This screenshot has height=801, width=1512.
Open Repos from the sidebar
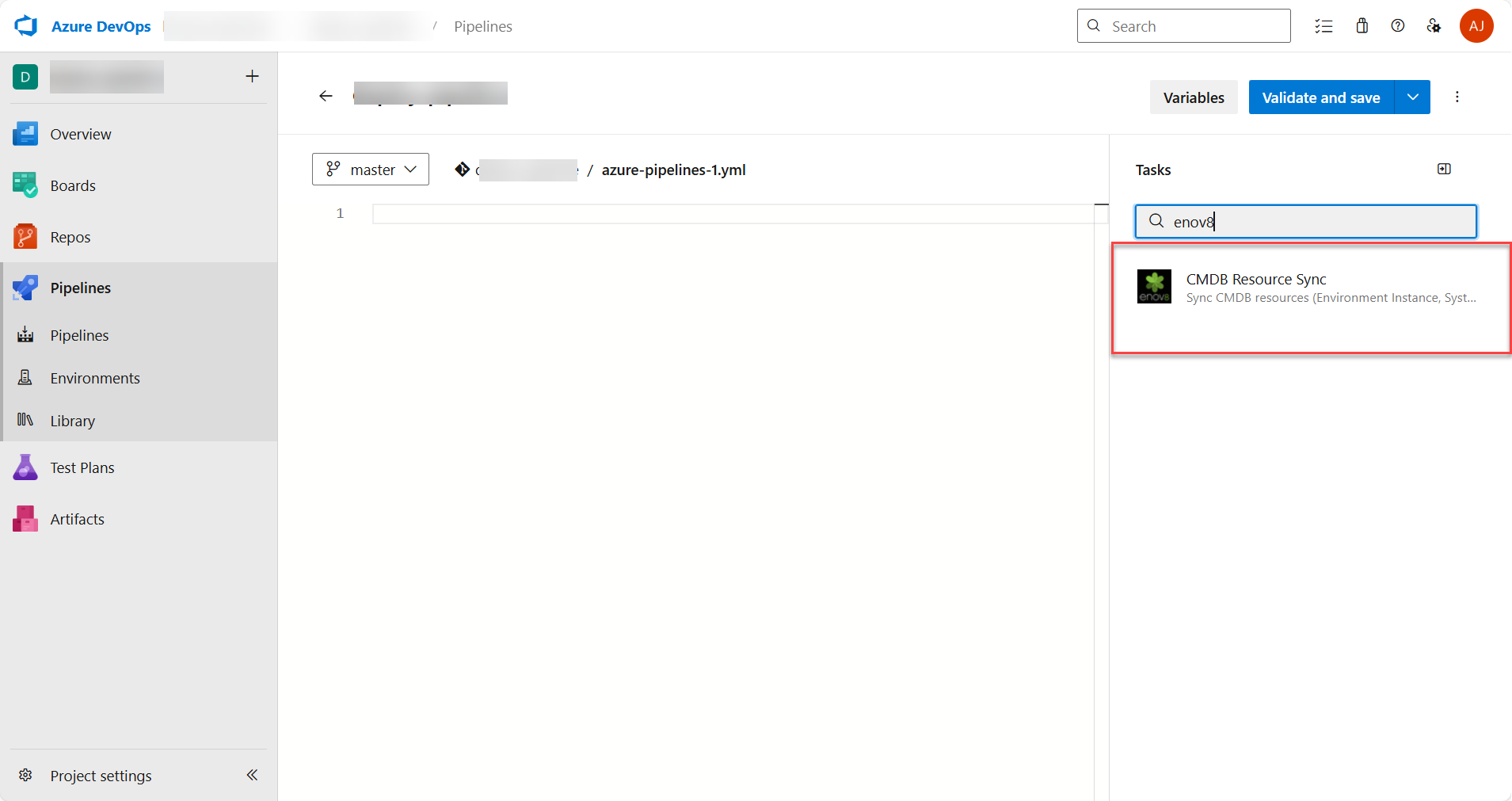70,236
